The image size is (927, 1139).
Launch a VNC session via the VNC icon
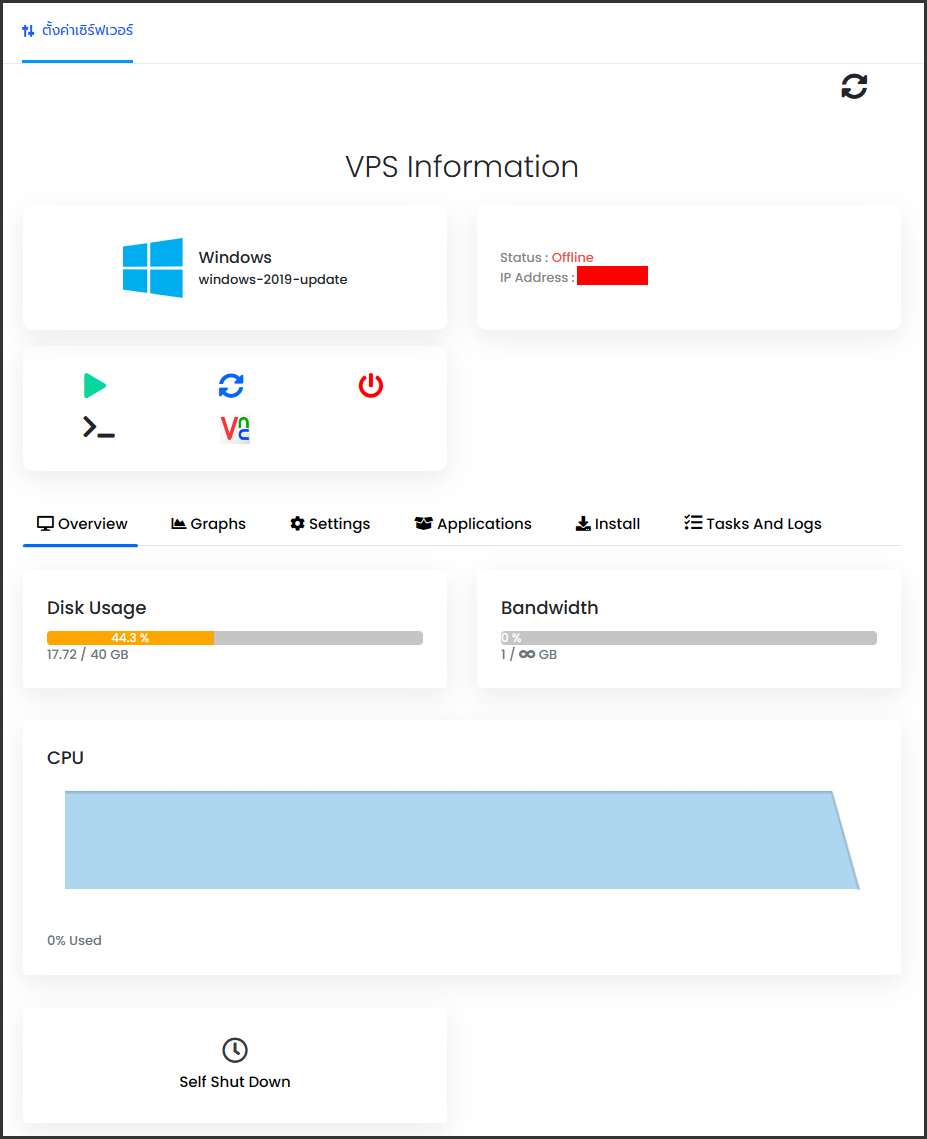tap(234, 427)
